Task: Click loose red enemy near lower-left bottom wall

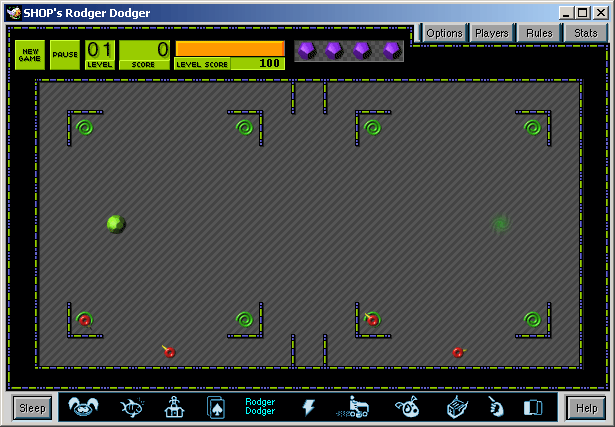Action: [169, 352]
